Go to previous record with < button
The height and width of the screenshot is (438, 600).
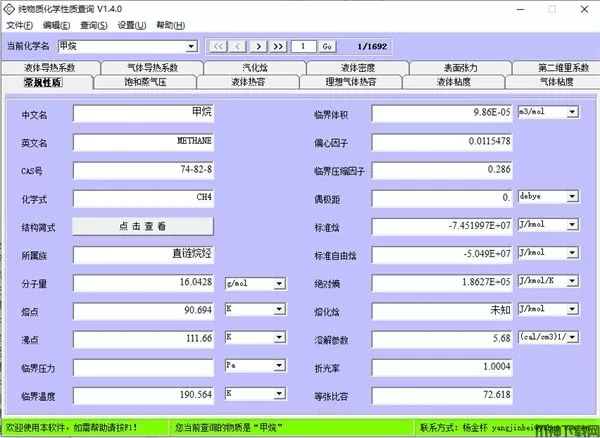click(238, 47)
